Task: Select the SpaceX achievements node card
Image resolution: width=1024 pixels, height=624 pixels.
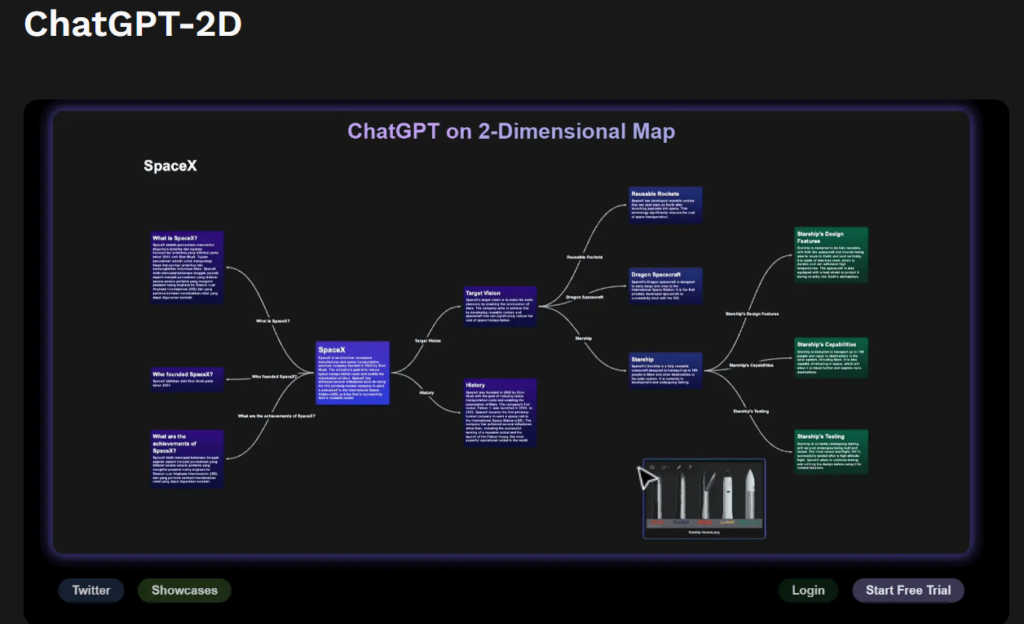Action: pyautogui.click(x=187, y=458)
